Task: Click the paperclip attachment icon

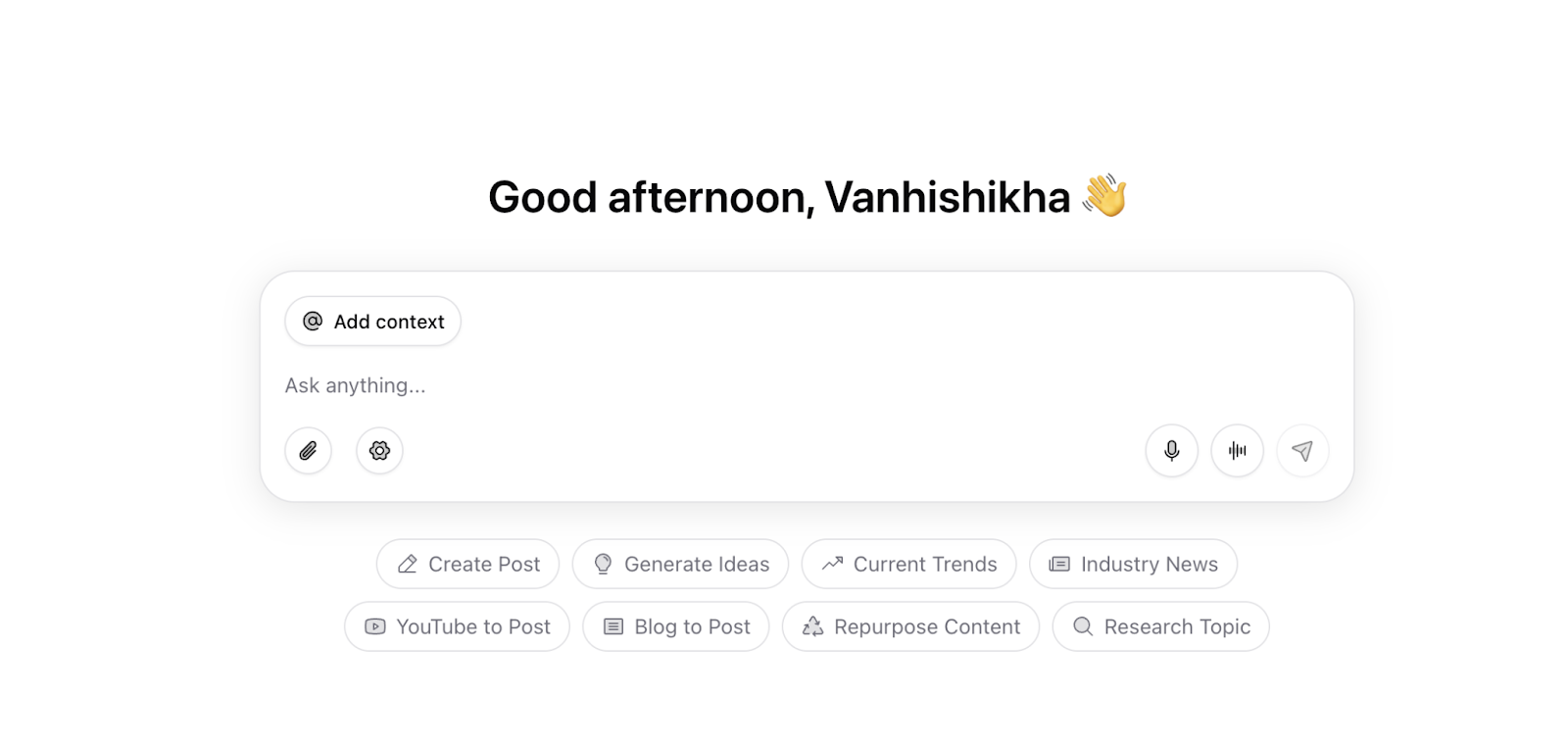Action: coord(308,451)
